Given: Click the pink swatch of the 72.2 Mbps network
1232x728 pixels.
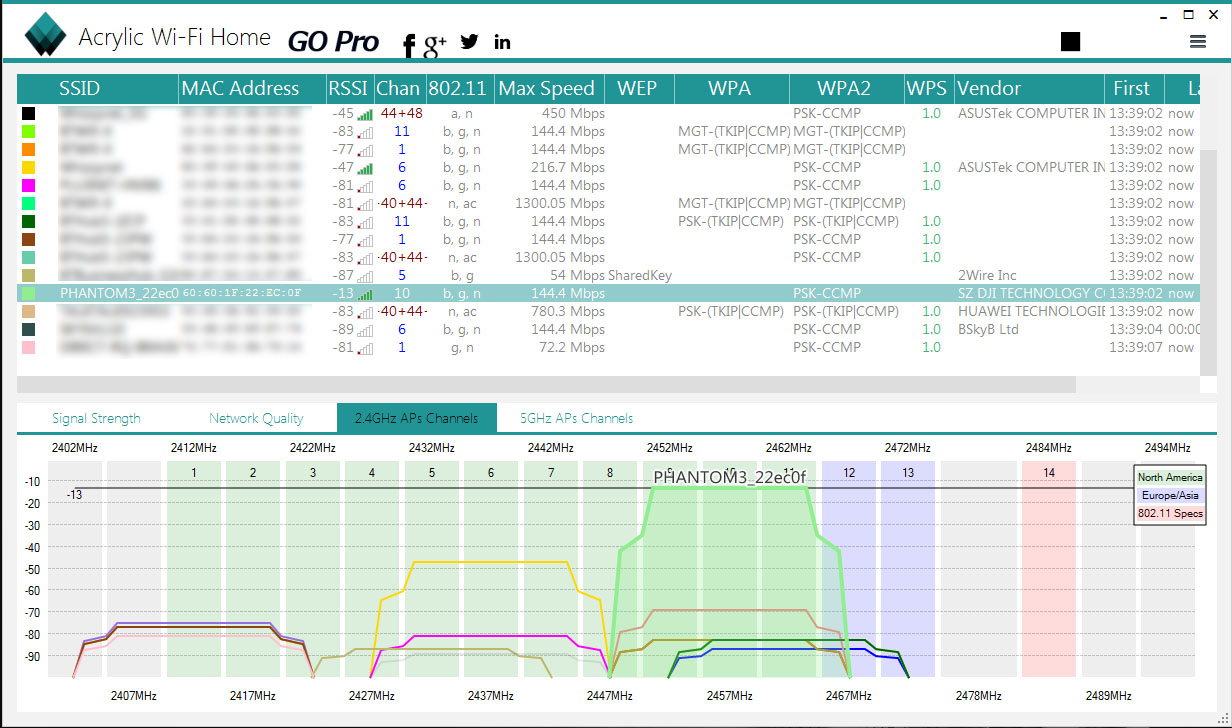Looking at the screenshot, I should (28, 348).
